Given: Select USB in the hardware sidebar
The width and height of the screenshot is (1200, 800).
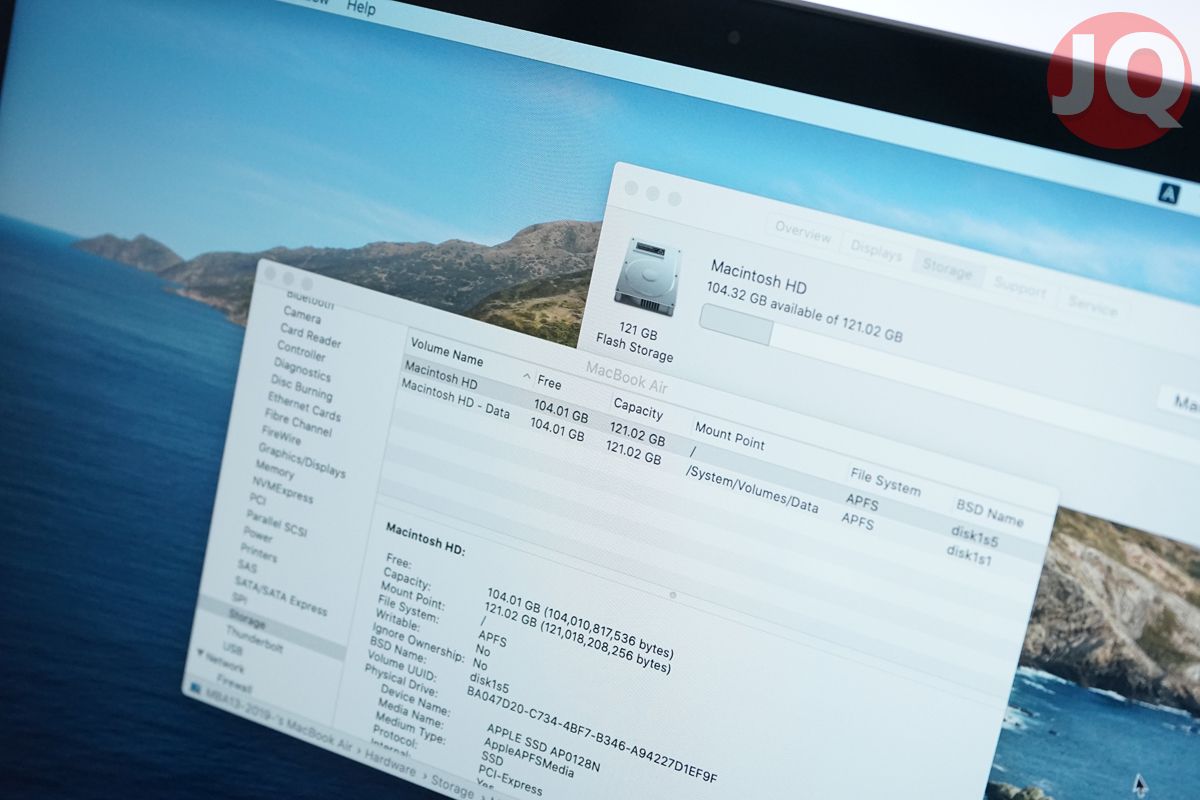Looking at the screenshot, I should tap(232, 651).
